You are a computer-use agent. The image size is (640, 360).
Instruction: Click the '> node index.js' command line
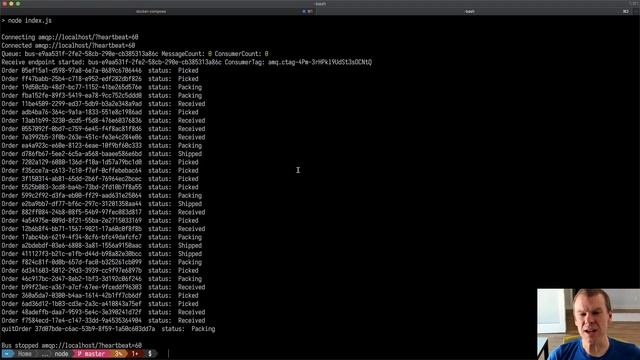[27, 20]
